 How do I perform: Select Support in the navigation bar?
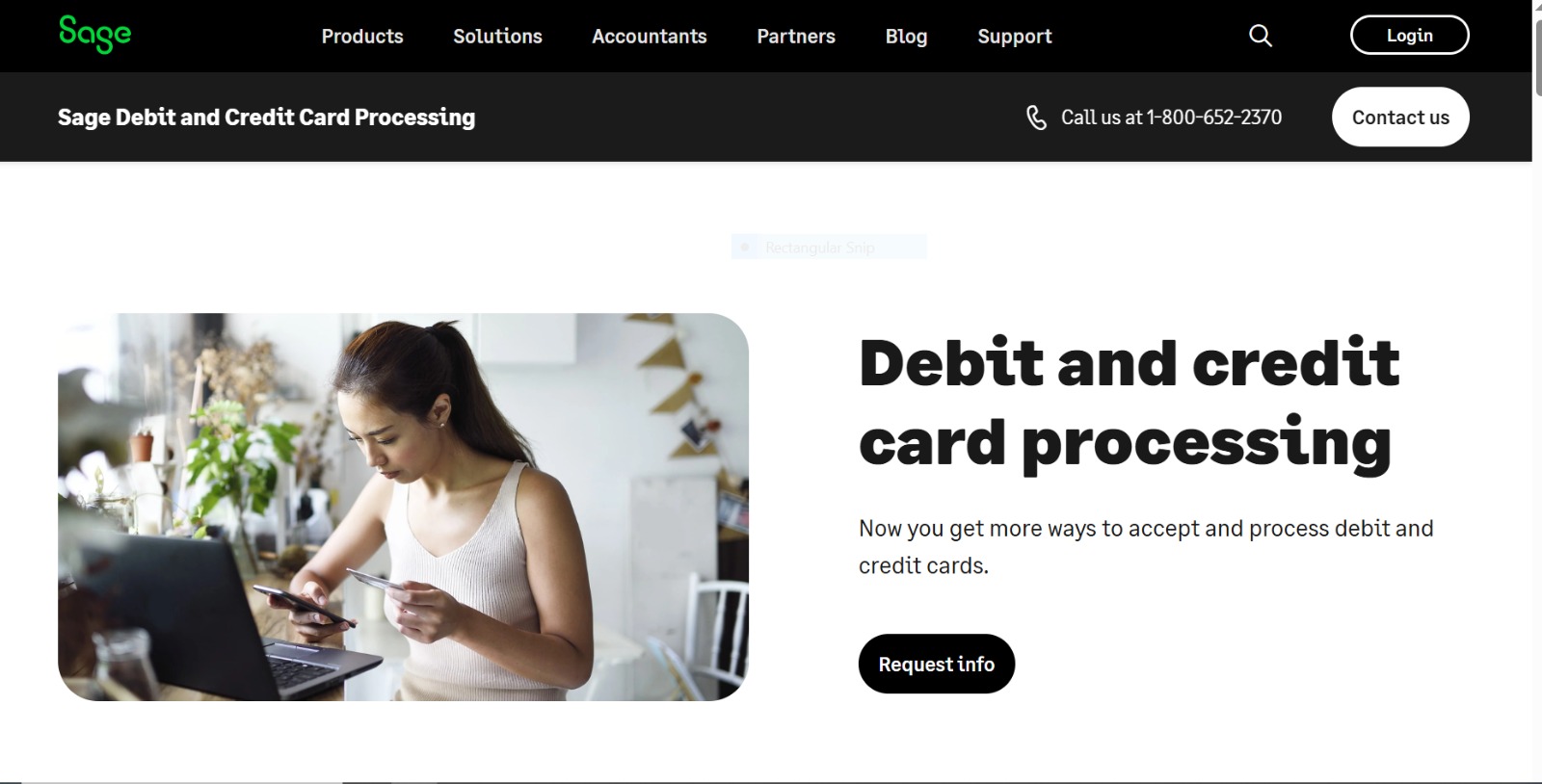[x=1015, y=36]
